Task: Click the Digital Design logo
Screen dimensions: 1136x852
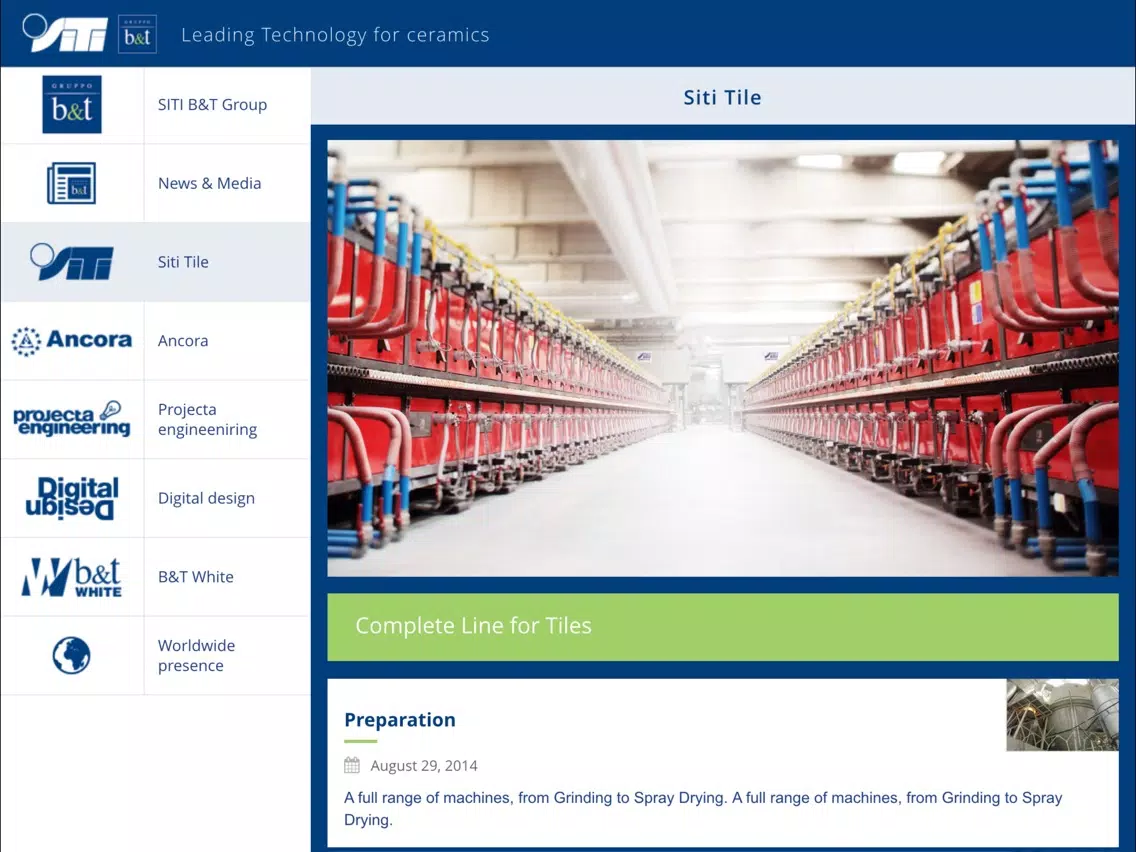Action: [x=72, y=498]
